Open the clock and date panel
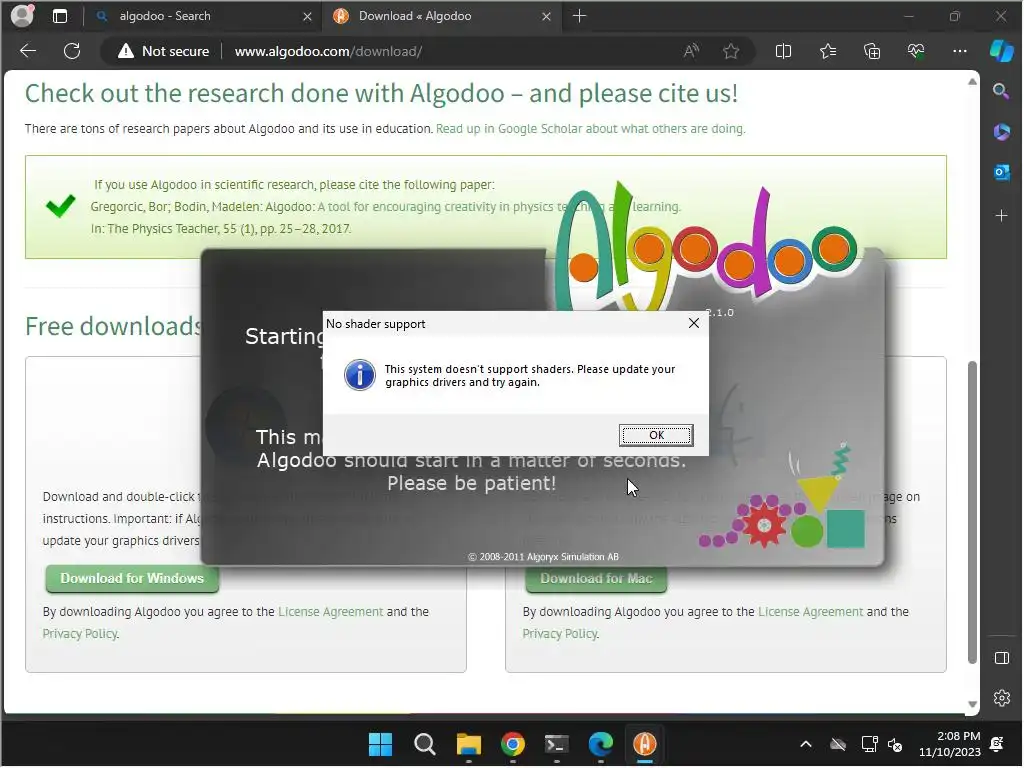 [950, 744]
